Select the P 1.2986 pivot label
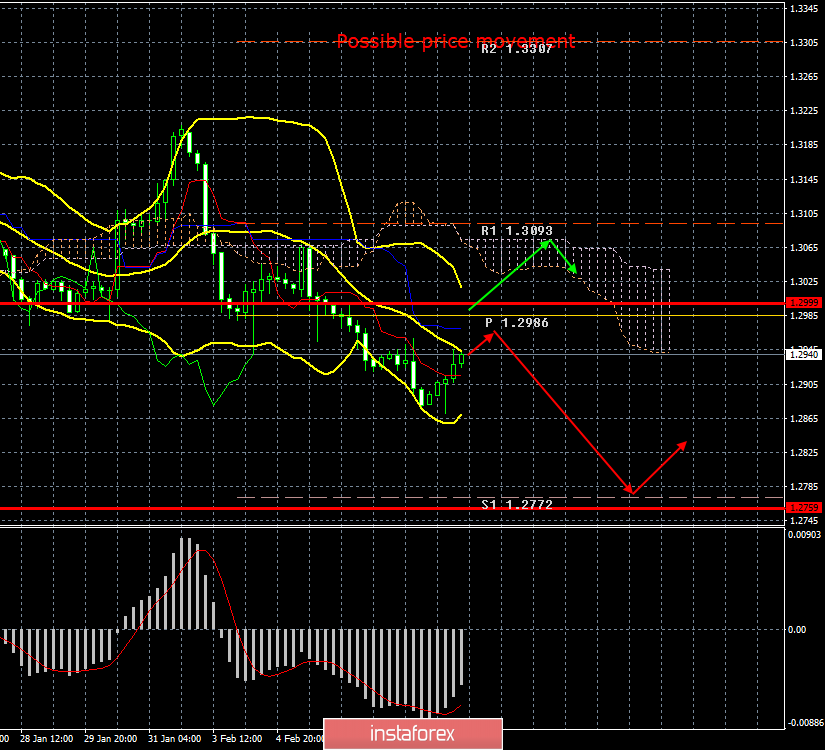 pyautogui.click(x=517, y=323)
